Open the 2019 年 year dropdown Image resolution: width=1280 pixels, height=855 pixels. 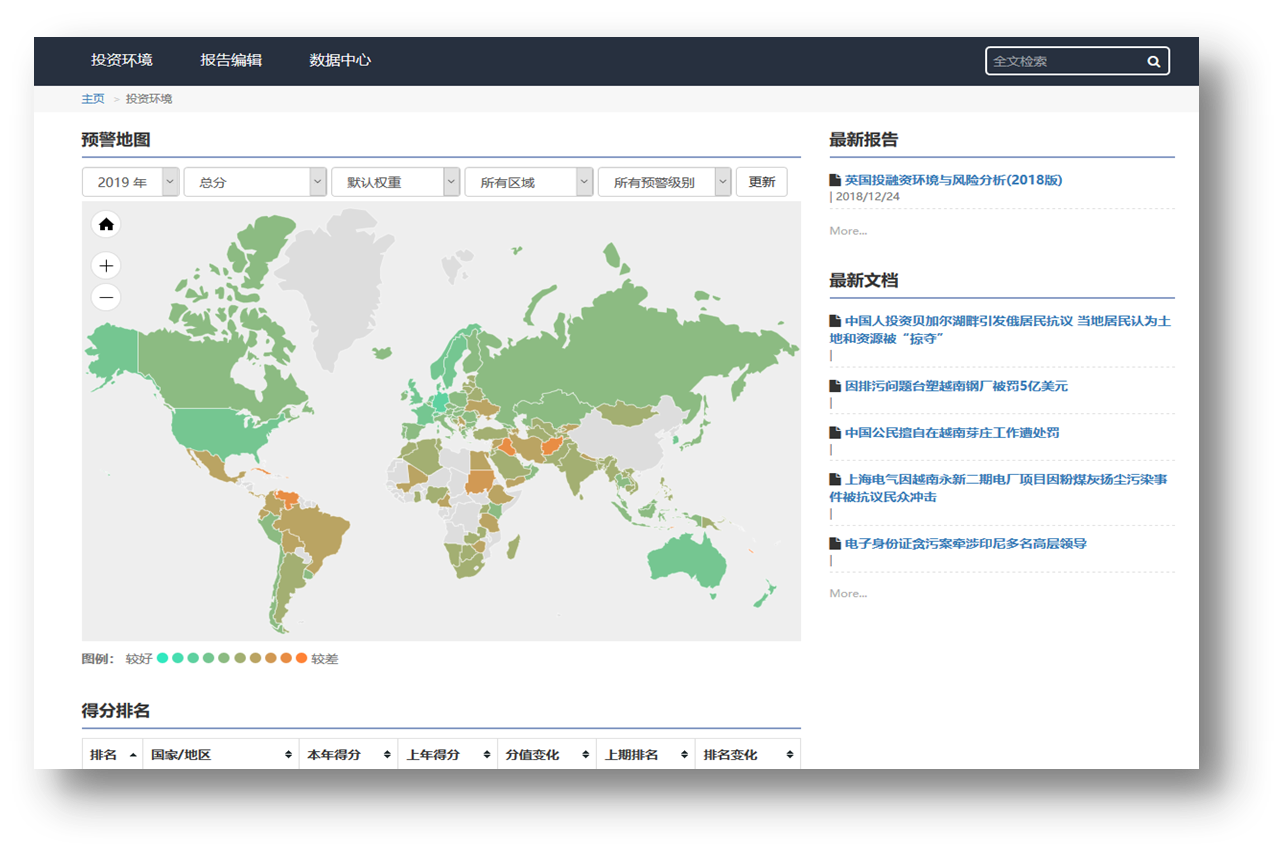click(131, 182)
